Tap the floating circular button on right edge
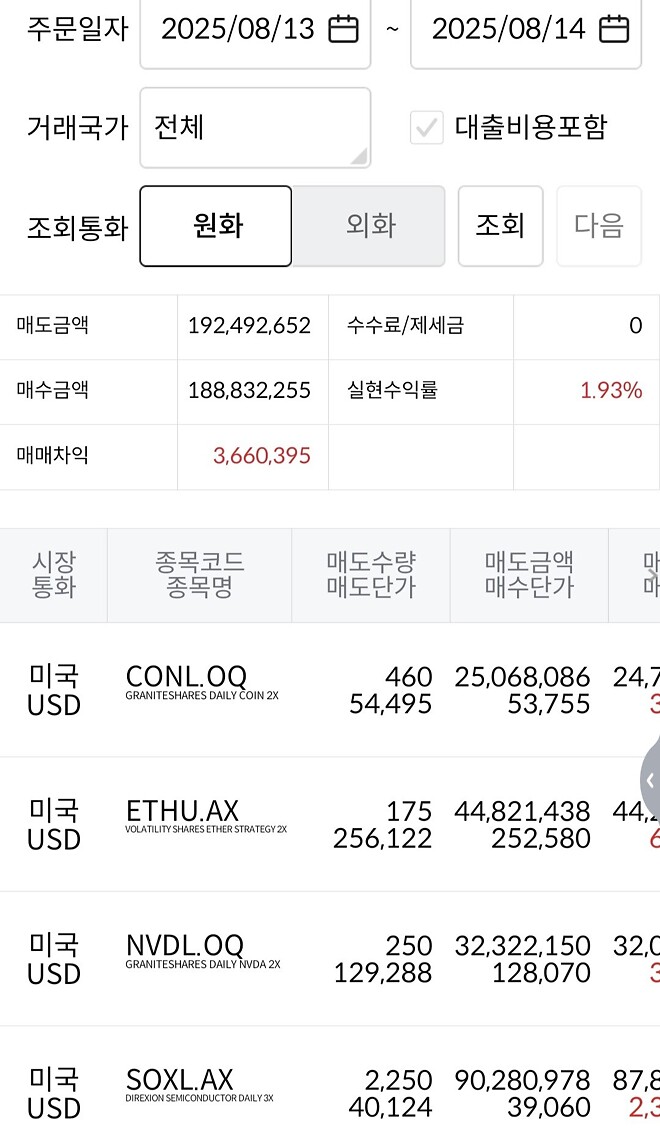This screenshot has width=660, height=1134. point(652,782)
